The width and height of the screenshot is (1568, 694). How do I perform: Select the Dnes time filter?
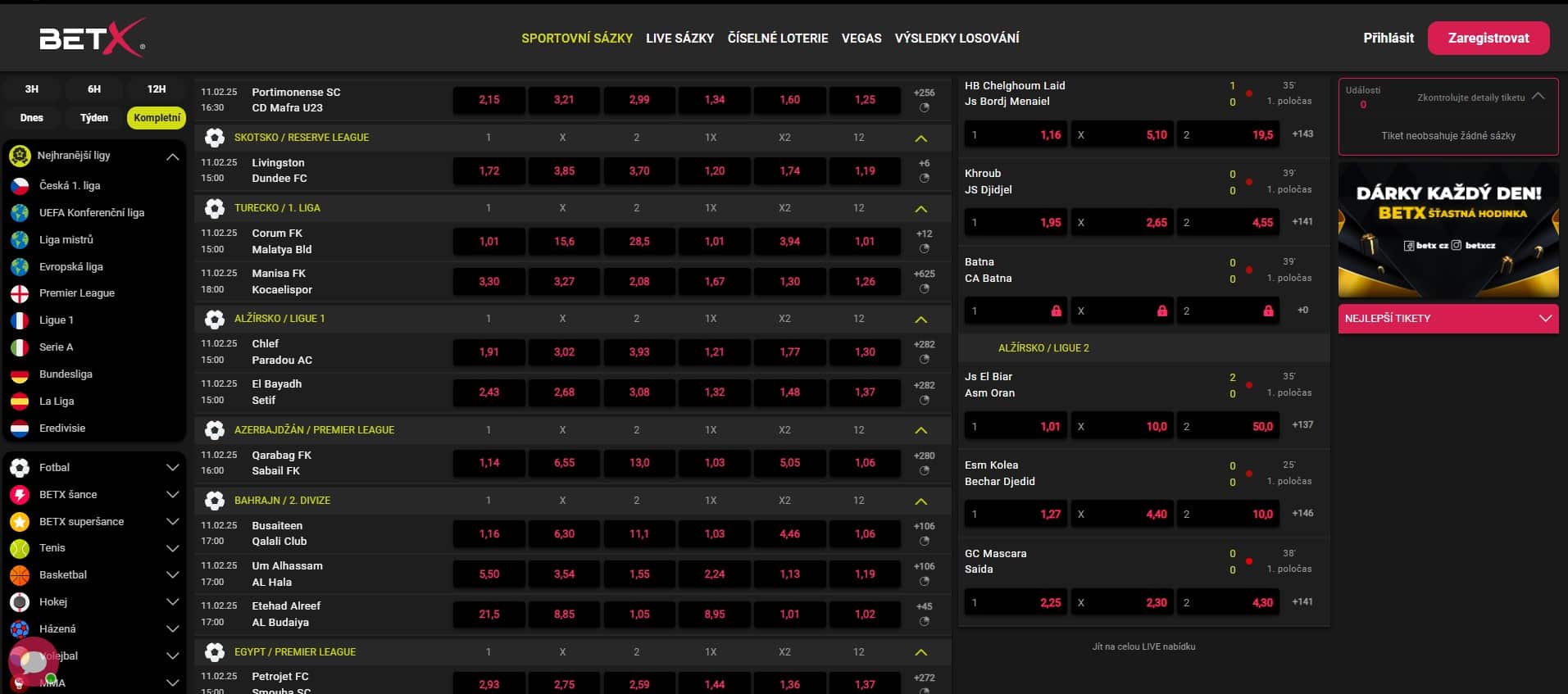pos(32,118)
